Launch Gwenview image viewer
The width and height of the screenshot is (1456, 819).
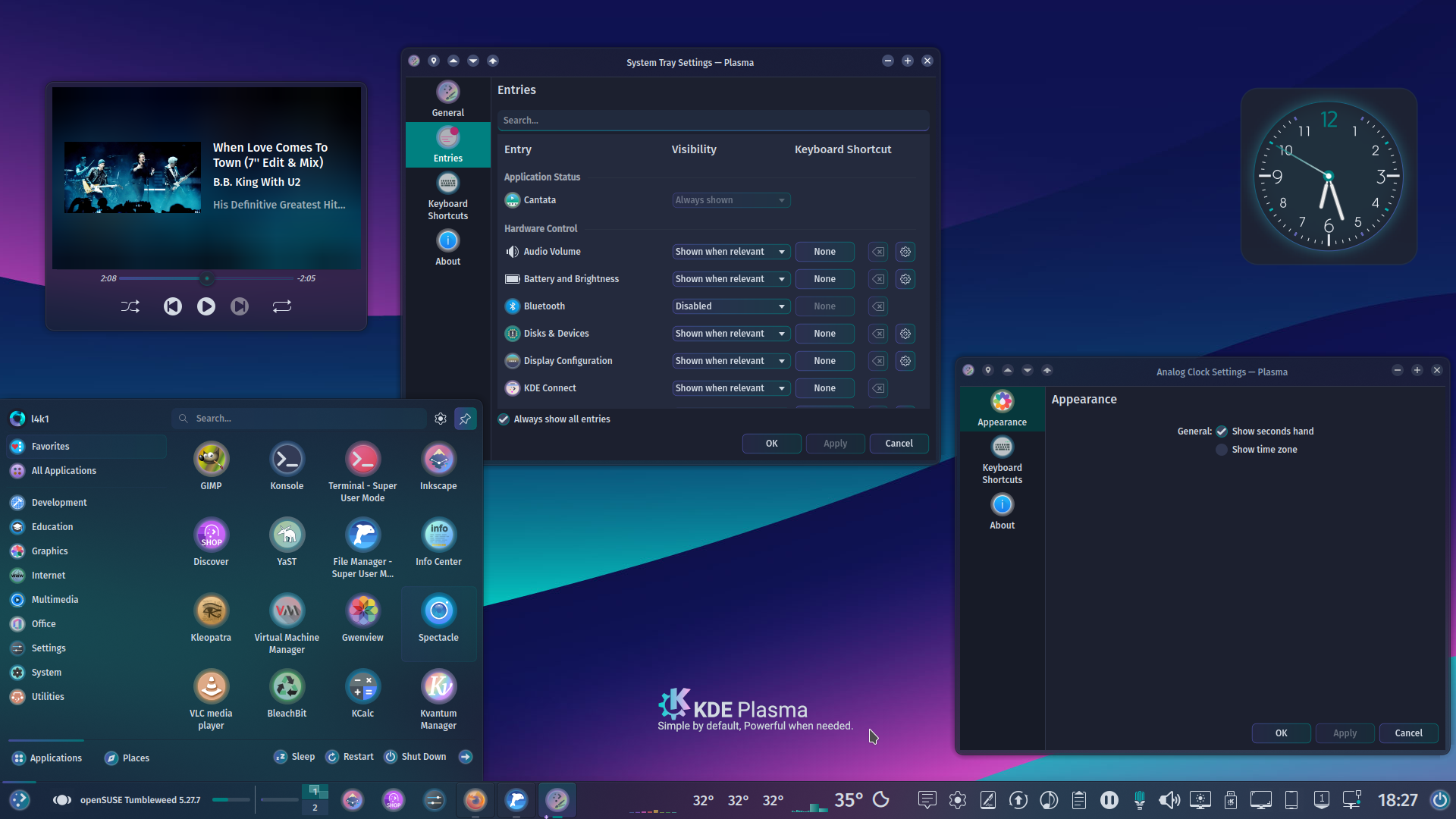pyautogui.click(x=362, y=617)
